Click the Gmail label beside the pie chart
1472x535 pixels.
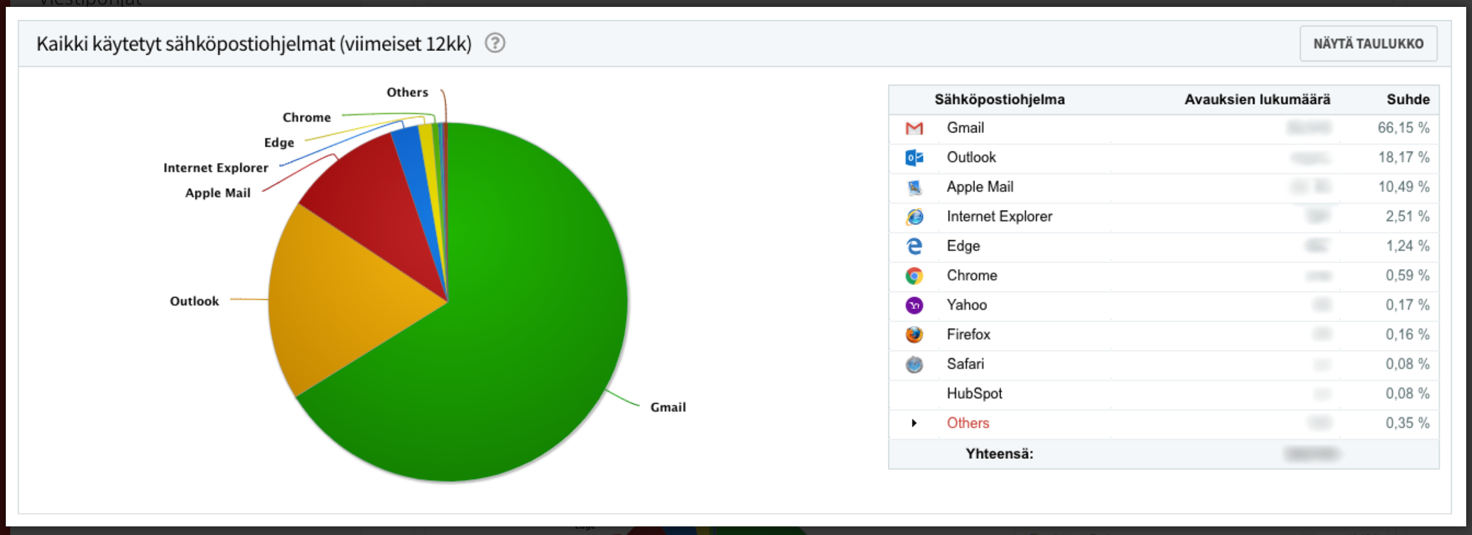(668, 407)
